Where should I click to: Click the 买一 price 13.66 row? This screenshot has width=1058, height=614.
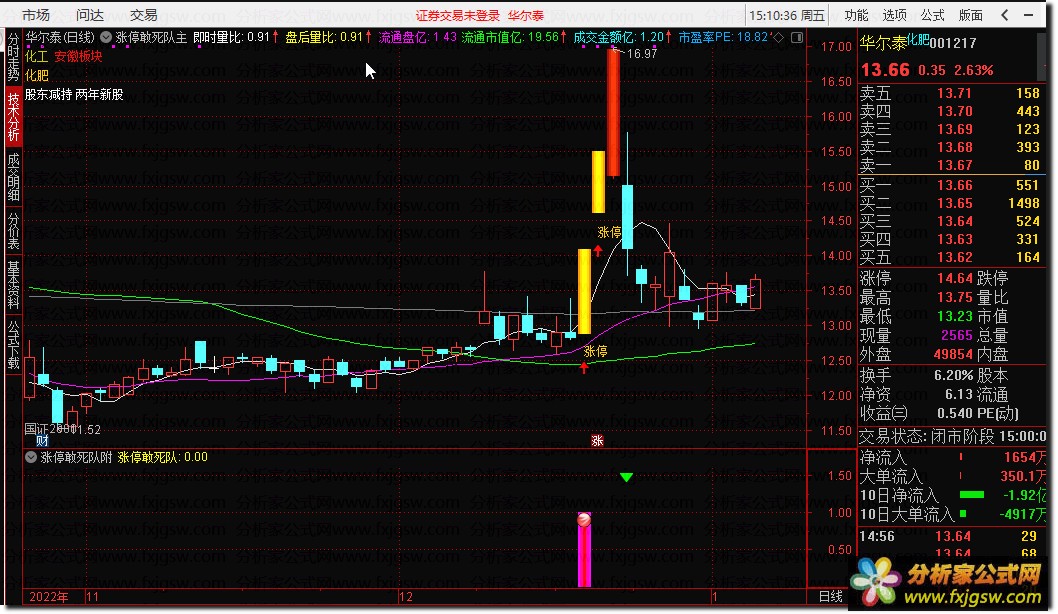point(951,185)
